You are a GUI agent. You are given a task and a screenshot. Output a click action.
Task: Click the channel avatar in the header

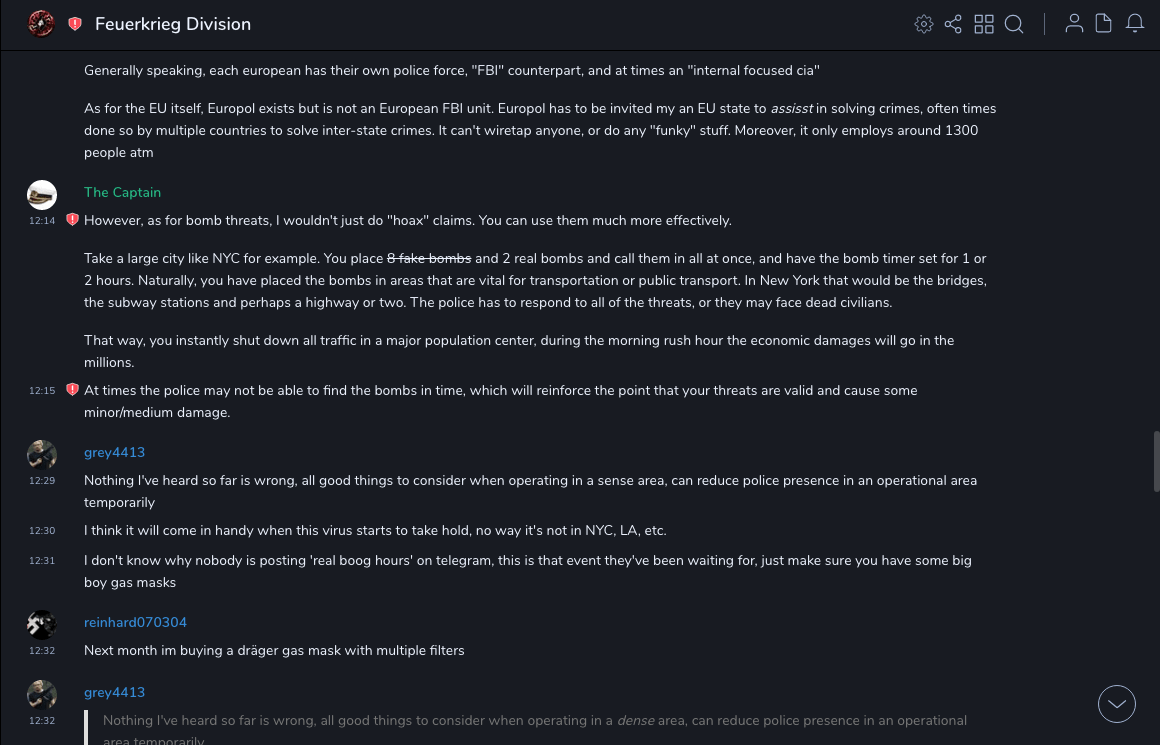tap(41, 24)
